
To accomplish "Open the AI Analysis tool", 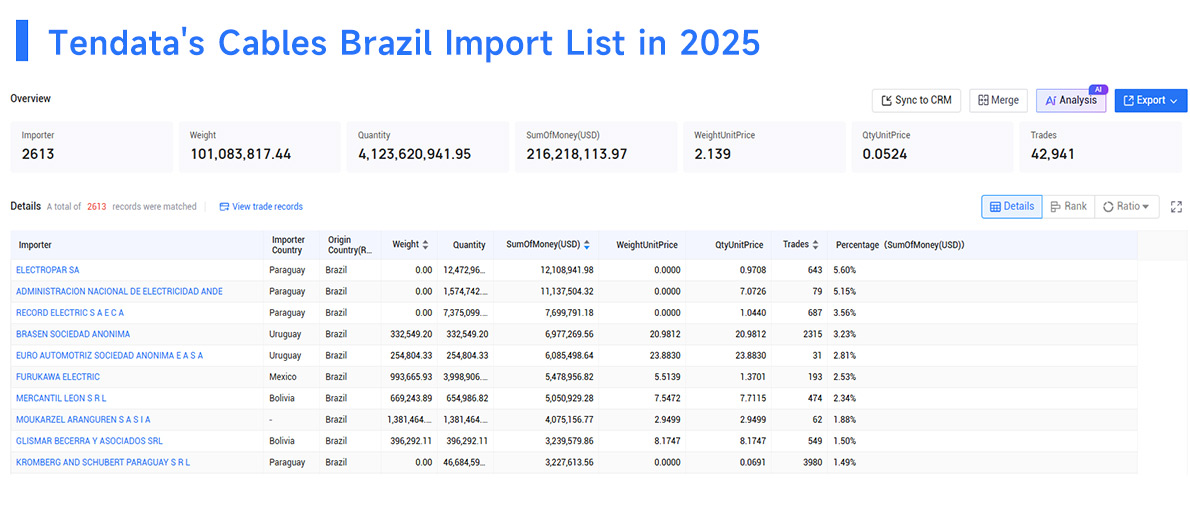I will [1071, 100].
